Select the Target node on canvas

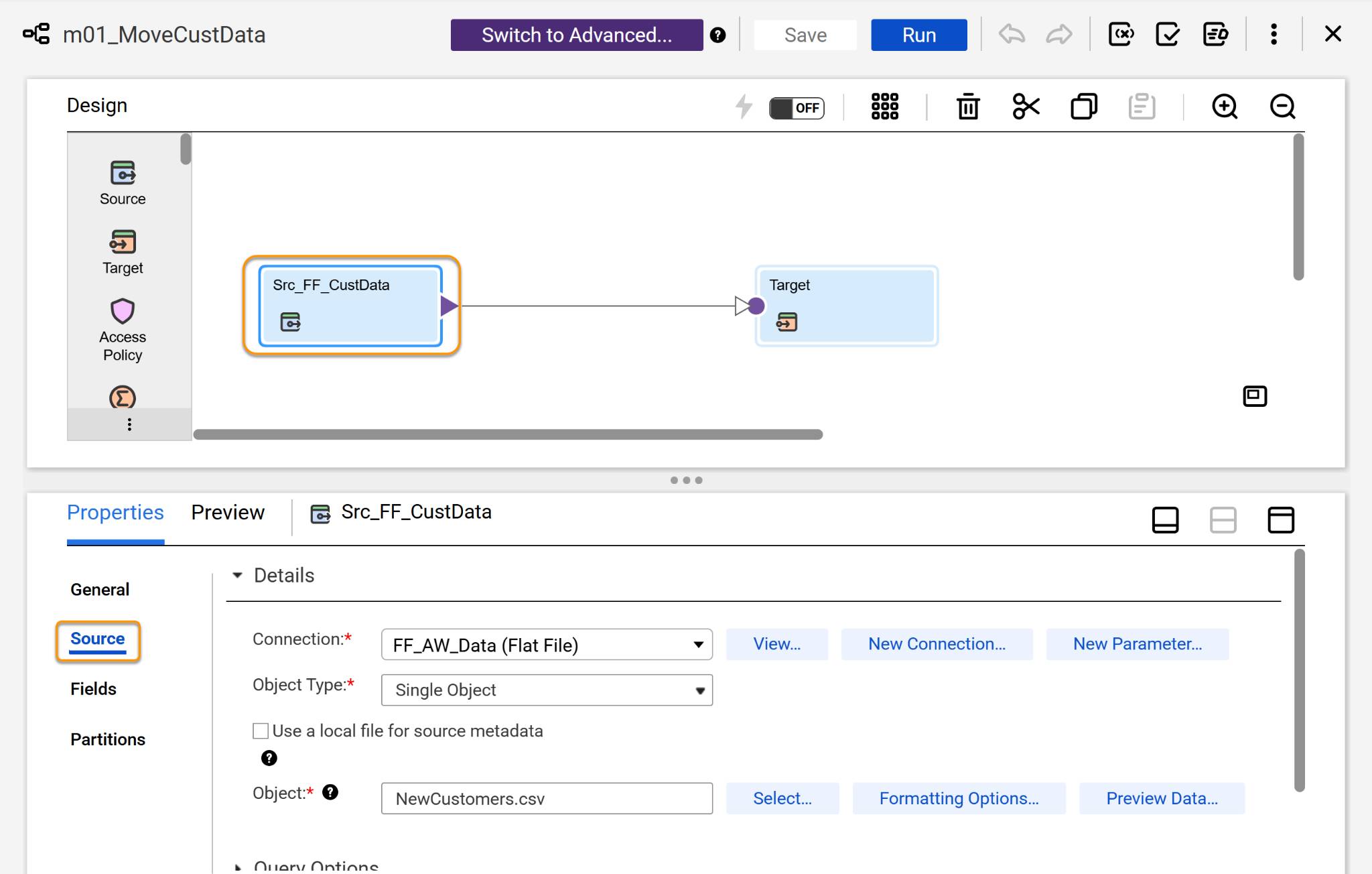846,306
